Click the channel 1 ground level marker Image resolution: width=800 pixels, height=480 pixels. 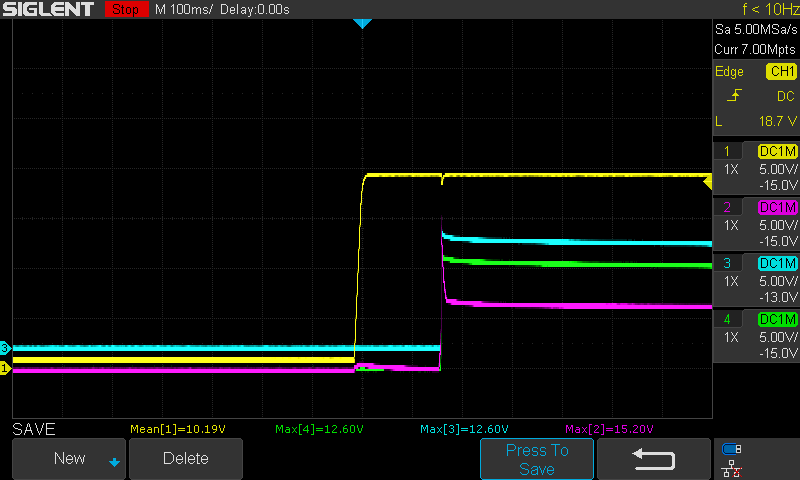point(5,368)
